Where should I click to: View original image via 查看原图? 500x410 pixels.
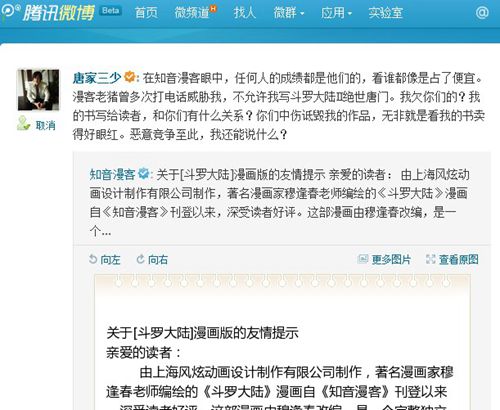(x=452, y=259)
